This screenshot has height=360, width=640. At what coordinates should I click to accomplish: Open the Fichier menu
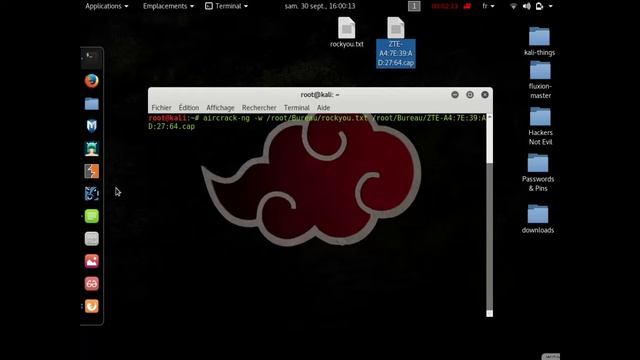click(161, 108)
